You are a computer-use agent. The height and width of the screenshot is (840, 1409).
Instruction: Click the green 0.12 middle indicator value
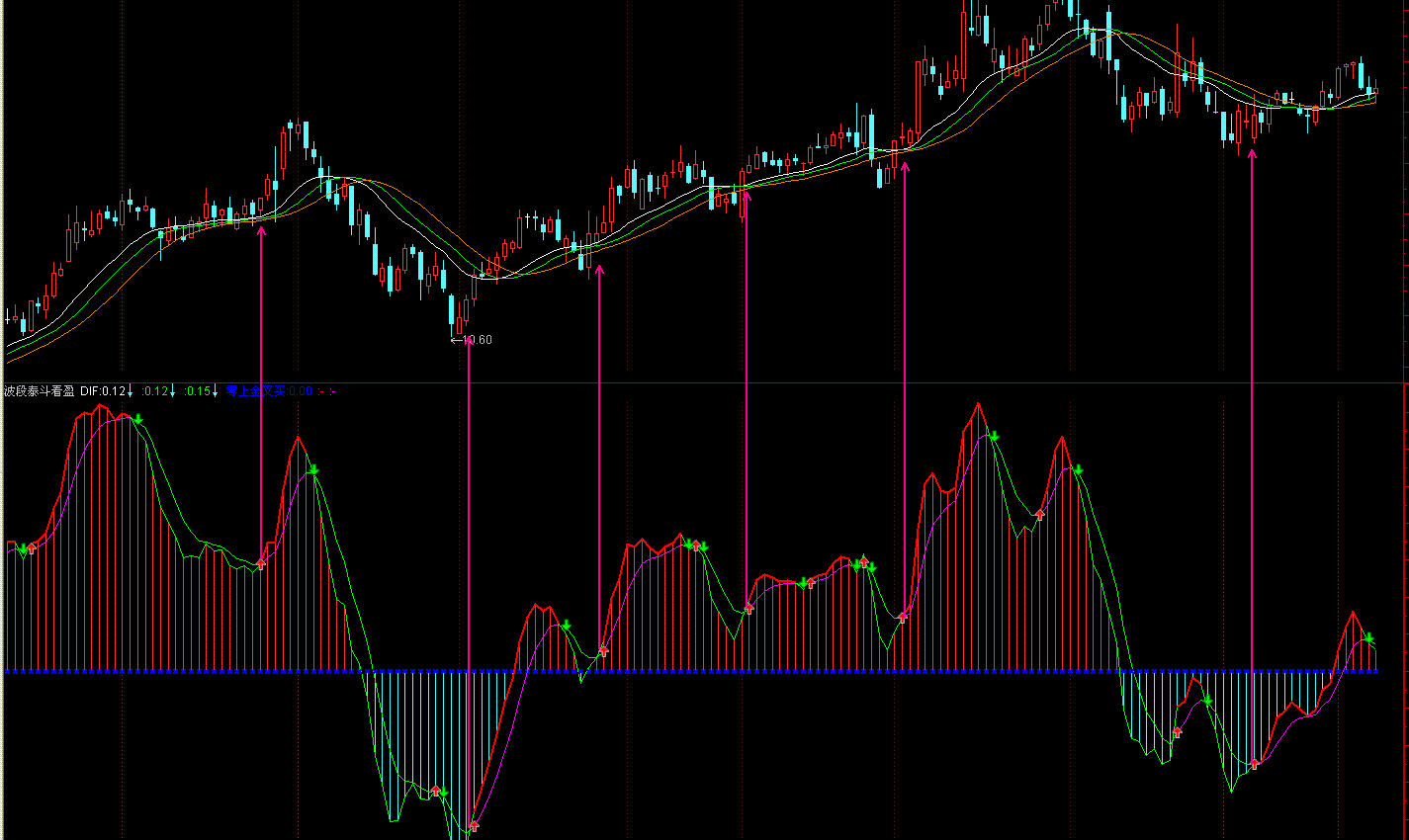pyautogui.click(x=155, y=391)
